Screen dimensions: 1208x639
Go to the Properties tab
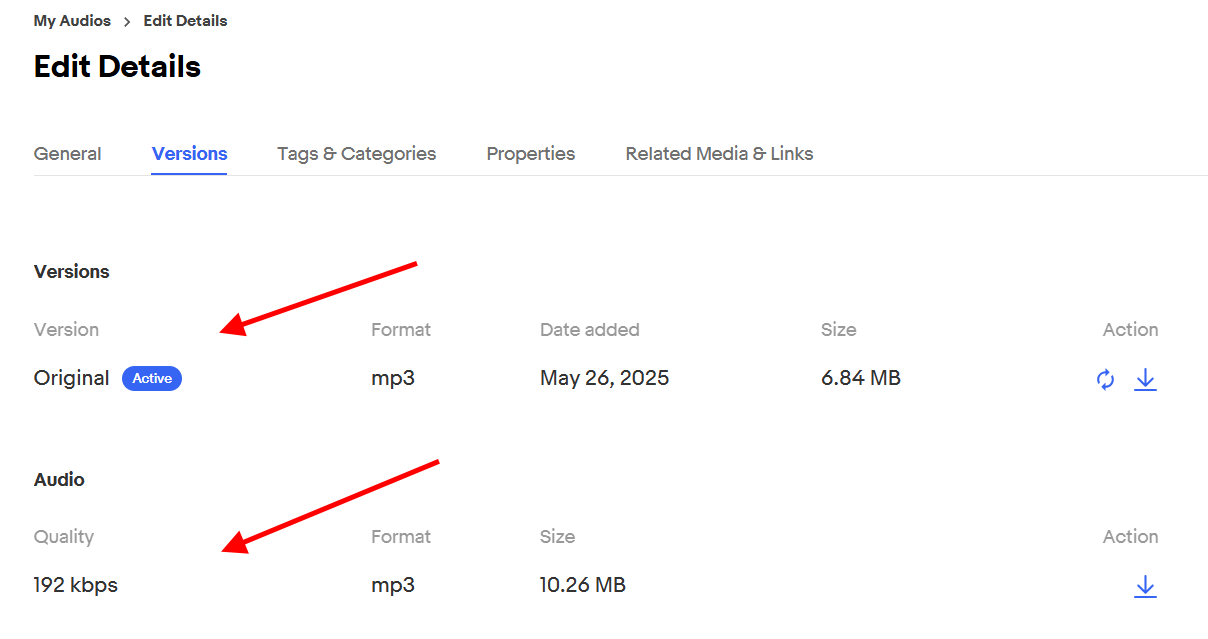point(530,154)
